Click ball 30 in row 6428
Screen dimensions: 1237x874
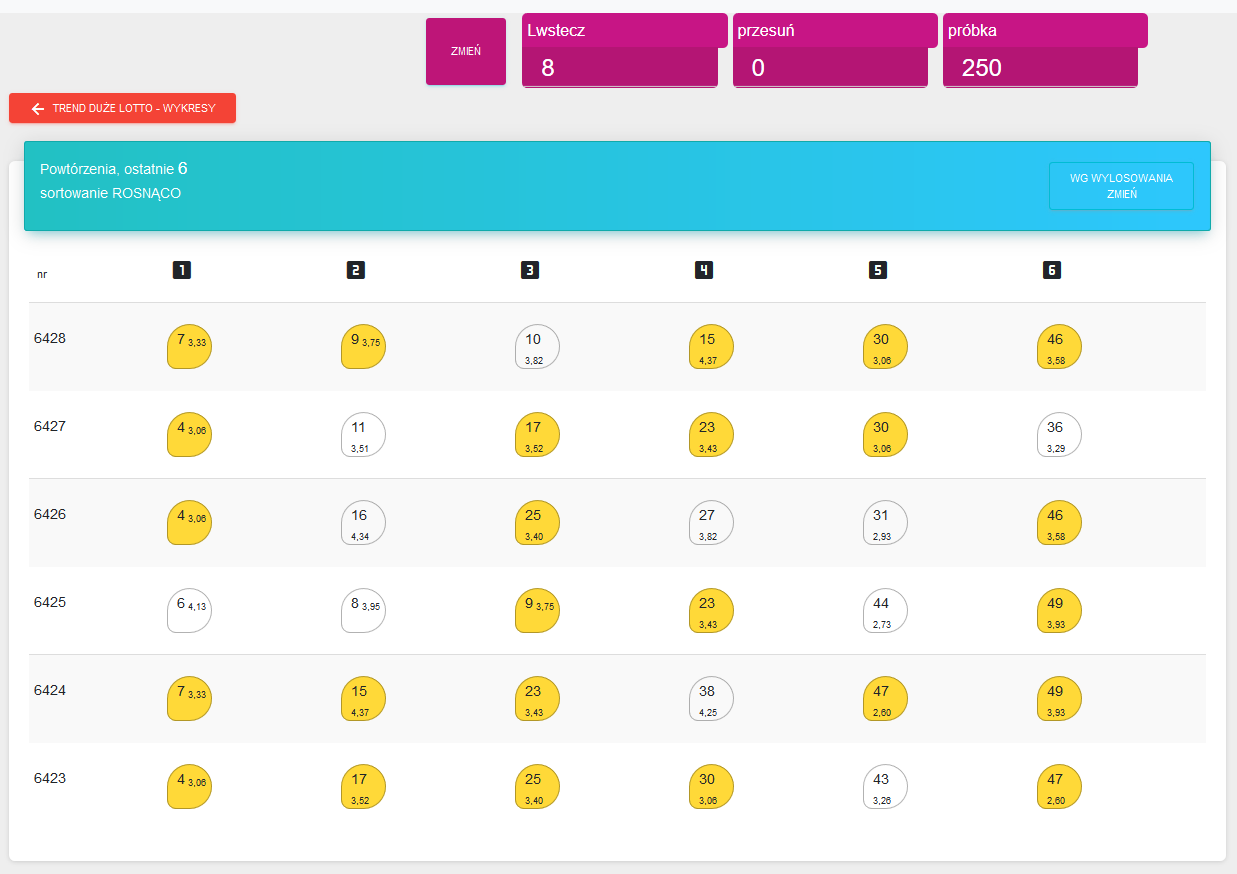pyautogui.click(x=885, y=346)
